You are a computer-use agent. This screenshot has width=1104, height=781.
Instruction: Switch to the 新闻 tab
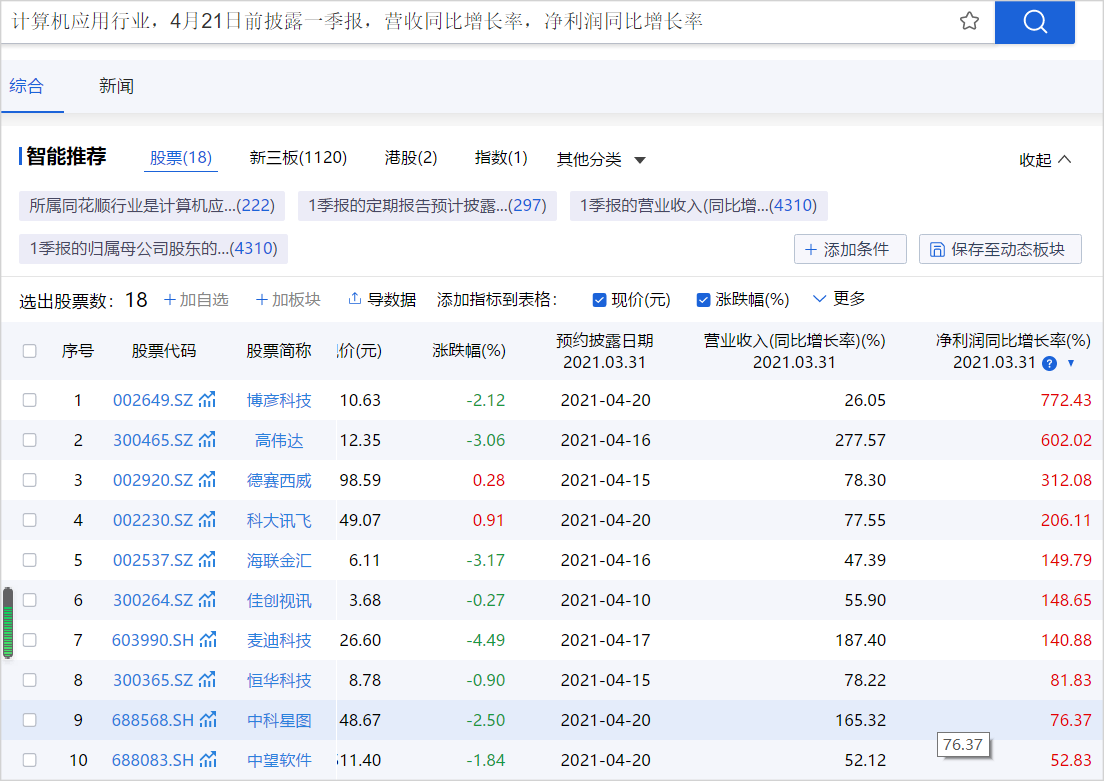[116, 86]
